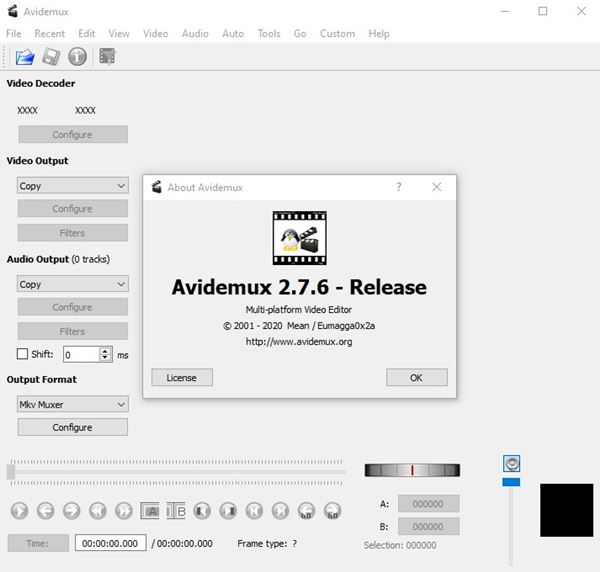Click Filters under Audio Output

[73, 331]
